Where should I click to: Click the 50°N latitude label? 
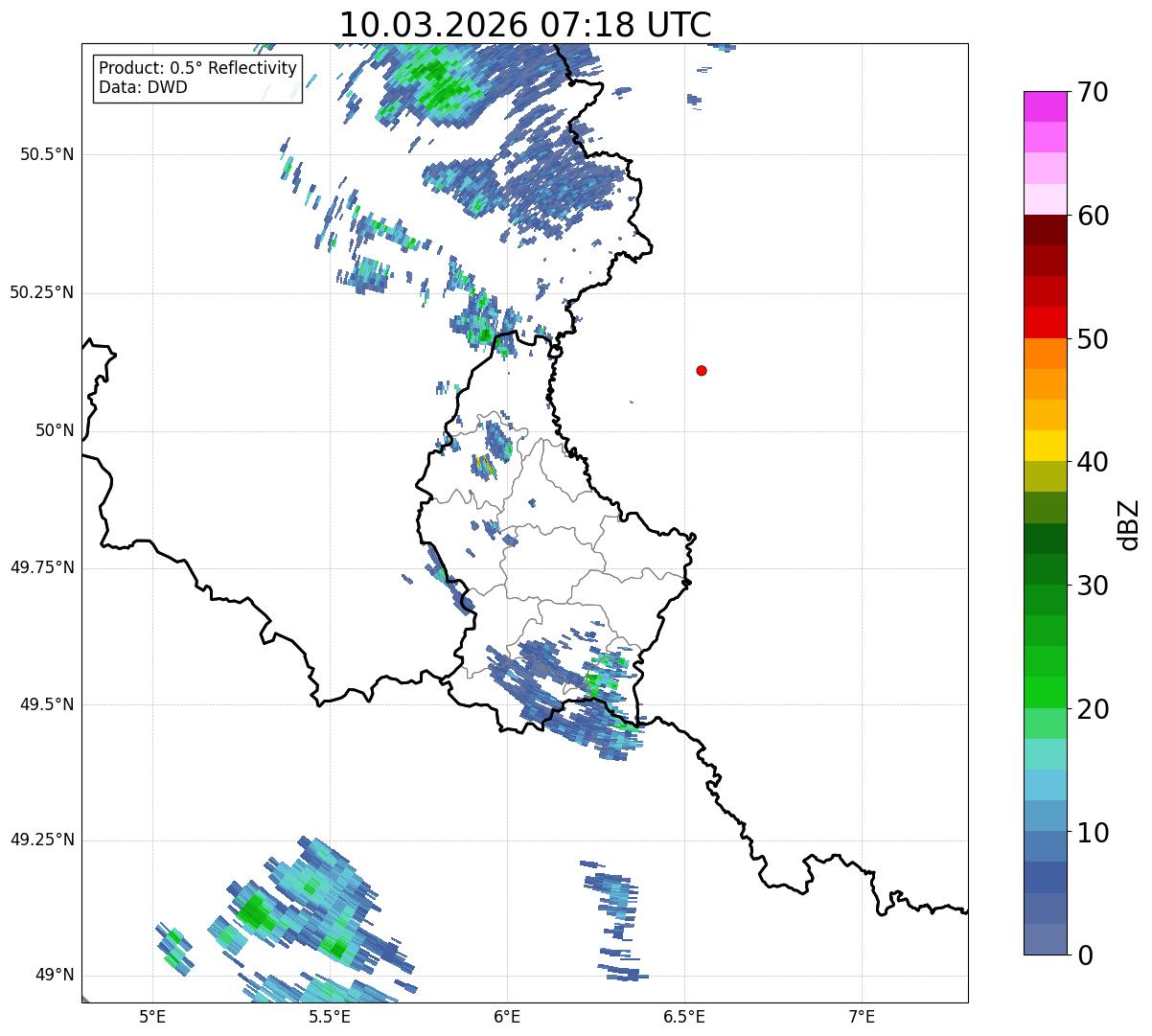[55, 430]
